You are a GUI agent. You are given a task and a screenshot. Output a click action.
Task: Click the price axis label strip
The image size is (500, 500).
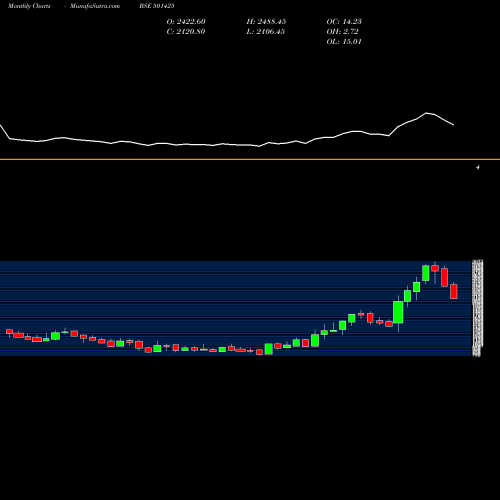[477, 308]
